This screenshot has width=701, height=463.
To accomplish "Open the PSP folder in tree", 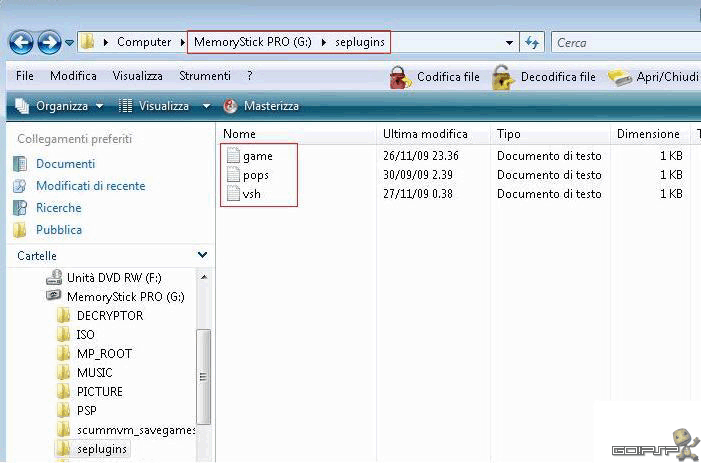I will point(87,411).
